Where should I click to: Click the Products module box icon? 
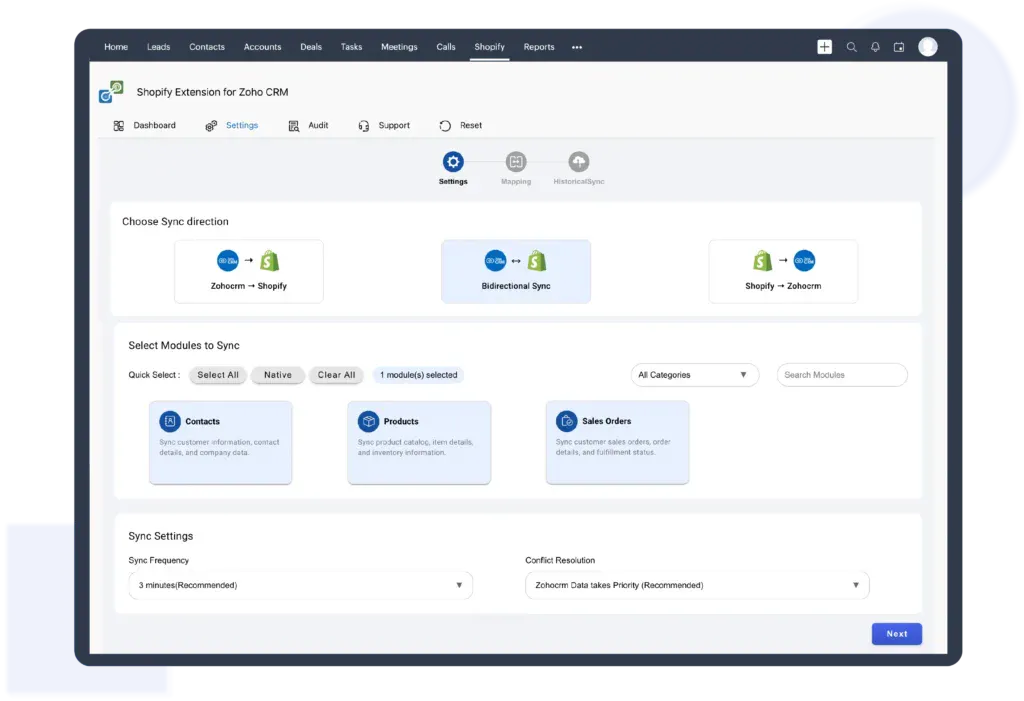pos(368,421)
